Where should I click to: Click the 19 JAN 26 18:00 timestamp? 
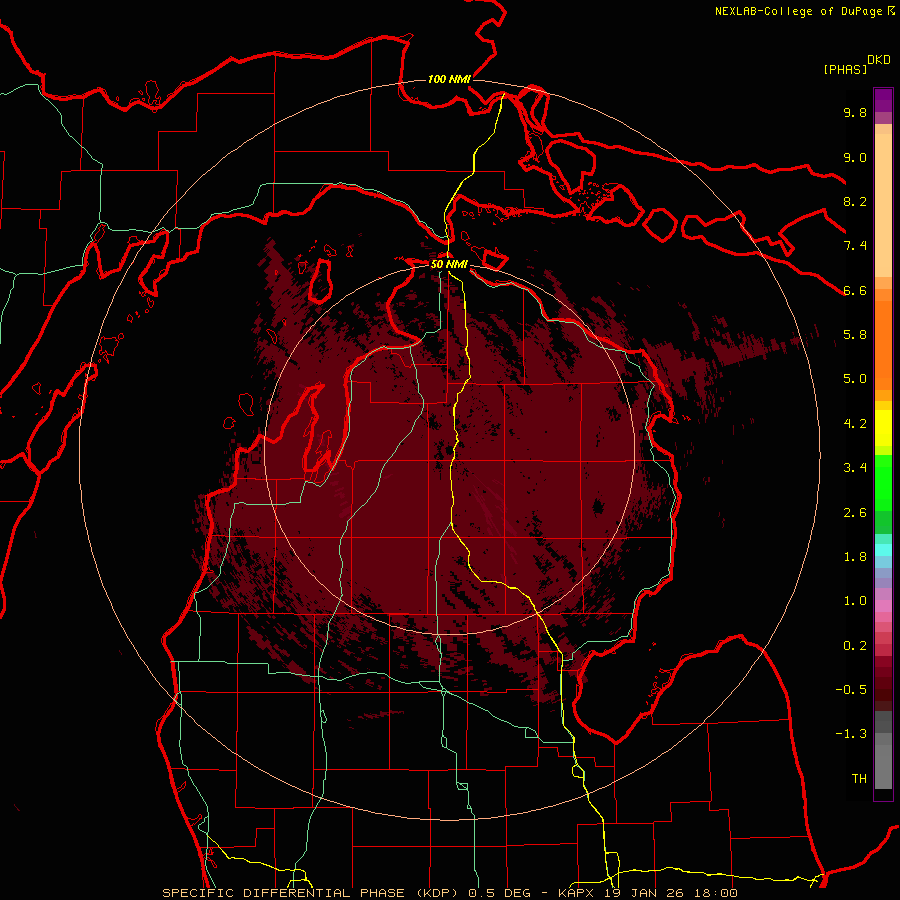coord(670,893)
